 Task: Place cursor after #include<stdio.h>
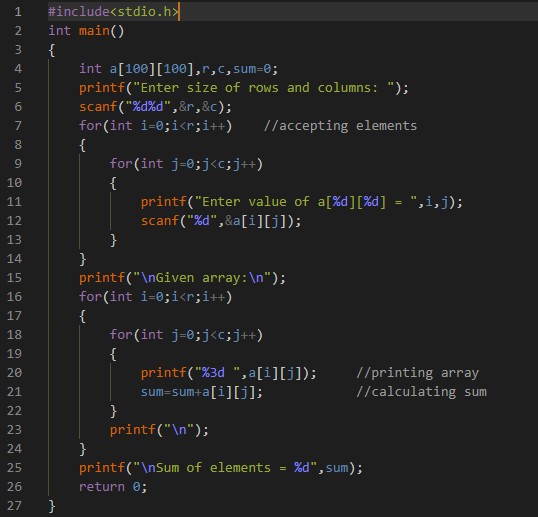click(179, 12)
